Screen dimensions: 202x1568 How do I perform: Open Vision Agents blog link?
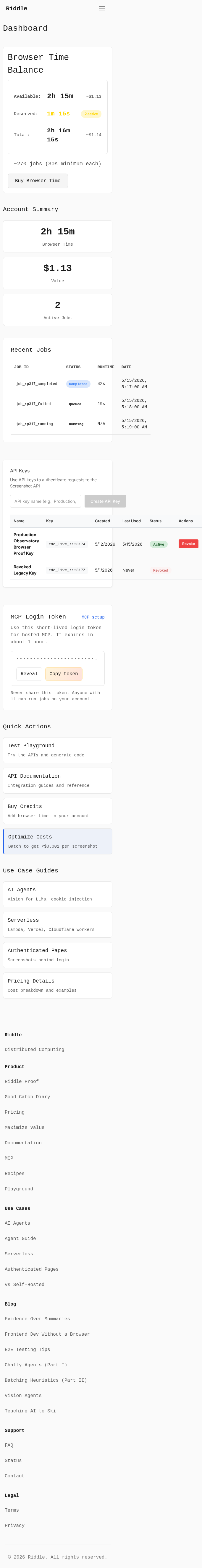(23, 1396)
